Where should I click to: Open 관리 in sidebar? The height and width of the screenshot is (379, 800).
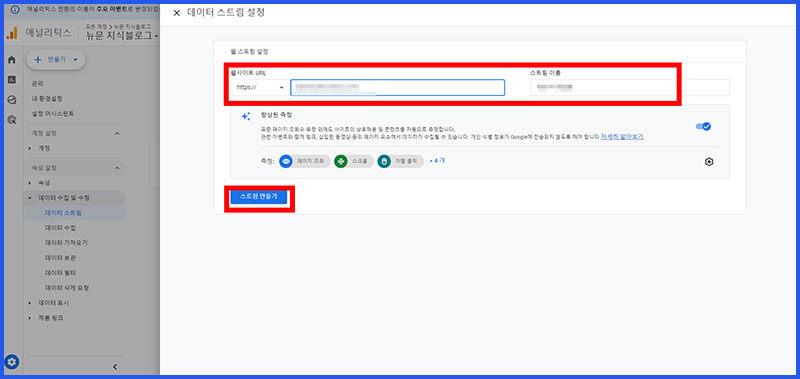37,84
